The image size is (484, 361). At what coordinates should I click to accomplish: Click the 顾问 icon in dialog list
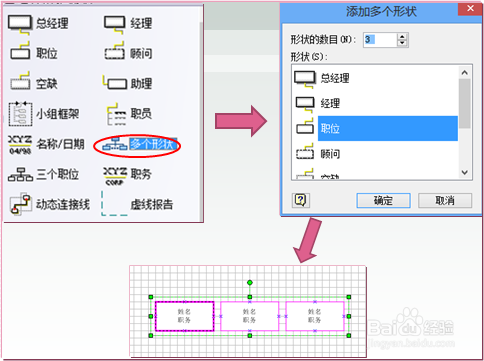(305, 152)
